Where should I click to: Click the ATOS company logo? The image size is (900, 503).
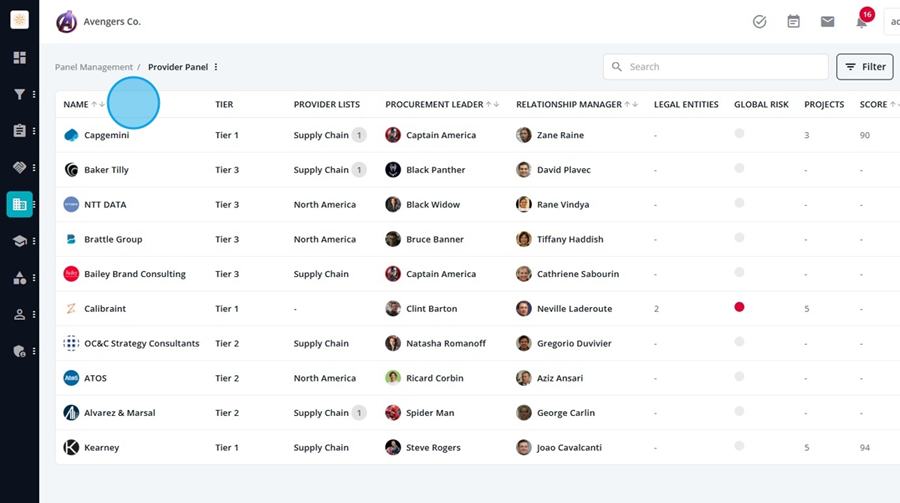coord(71,378)
